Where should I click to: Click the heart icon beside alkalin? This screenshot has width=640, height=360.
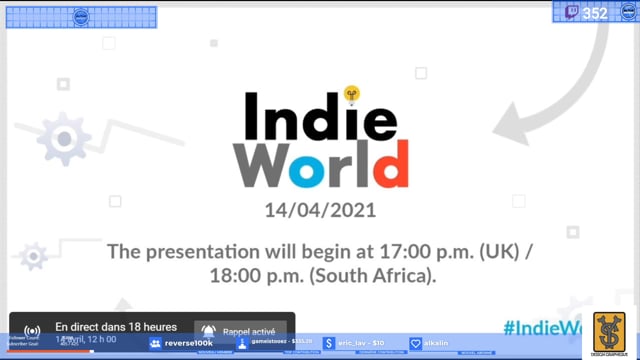[x=416, y=343]
